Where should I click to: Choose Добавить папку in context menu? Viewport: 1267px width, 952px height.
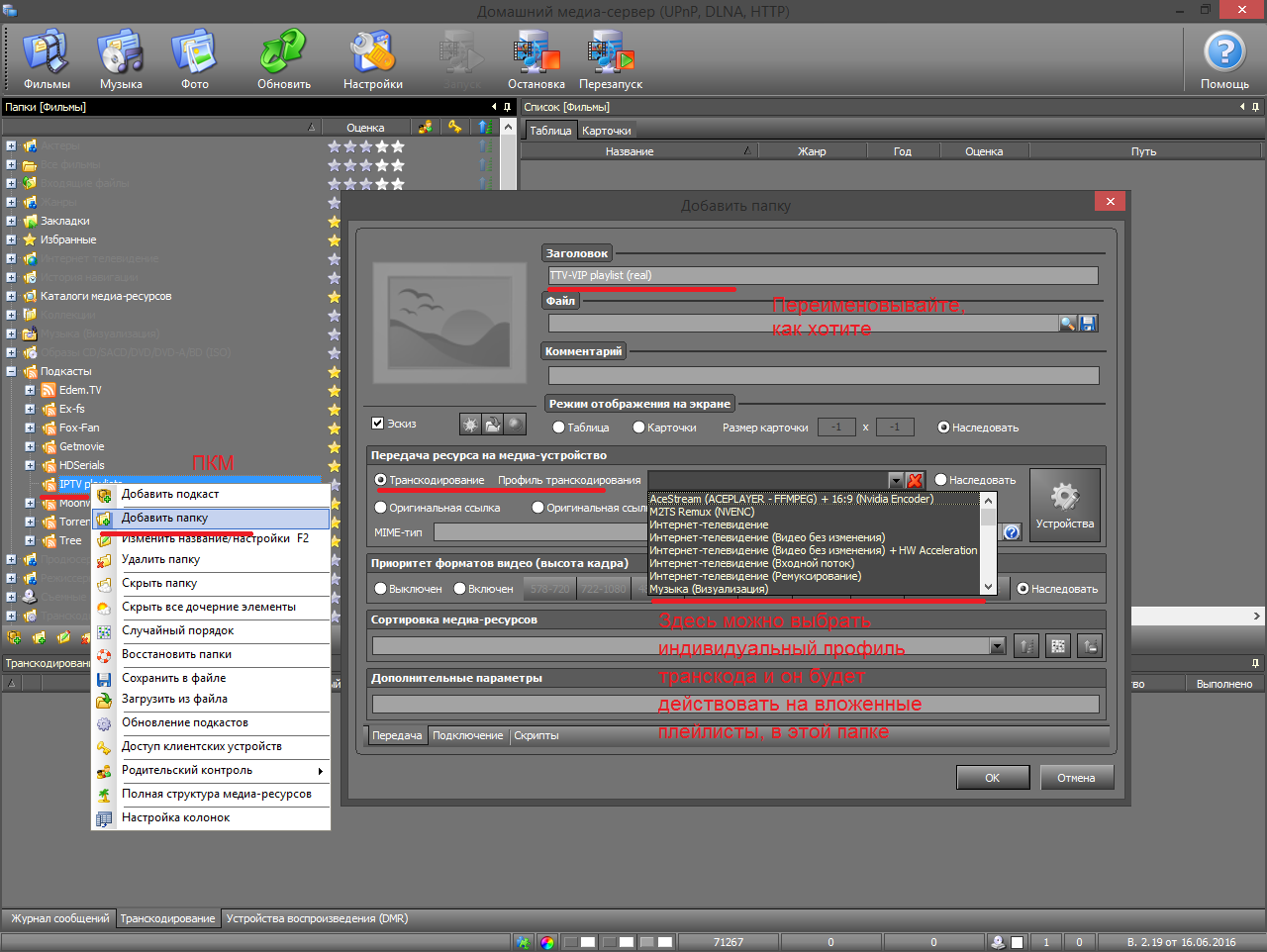pyautogui.click(x=164, y=518)
